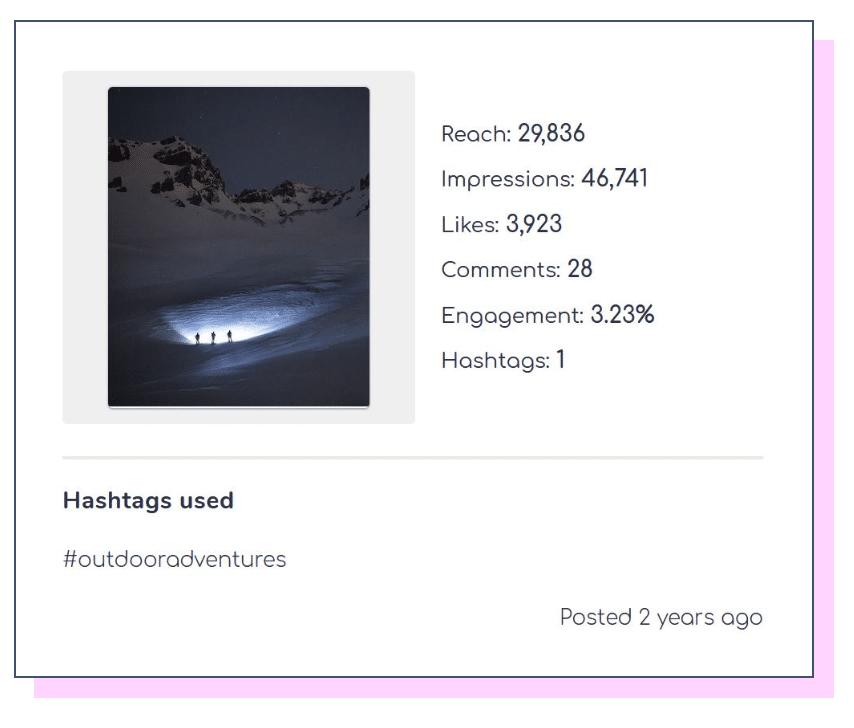Click the Engagement label
The width and height of the screenshot is (854, 728).
(x=512, y=316)
